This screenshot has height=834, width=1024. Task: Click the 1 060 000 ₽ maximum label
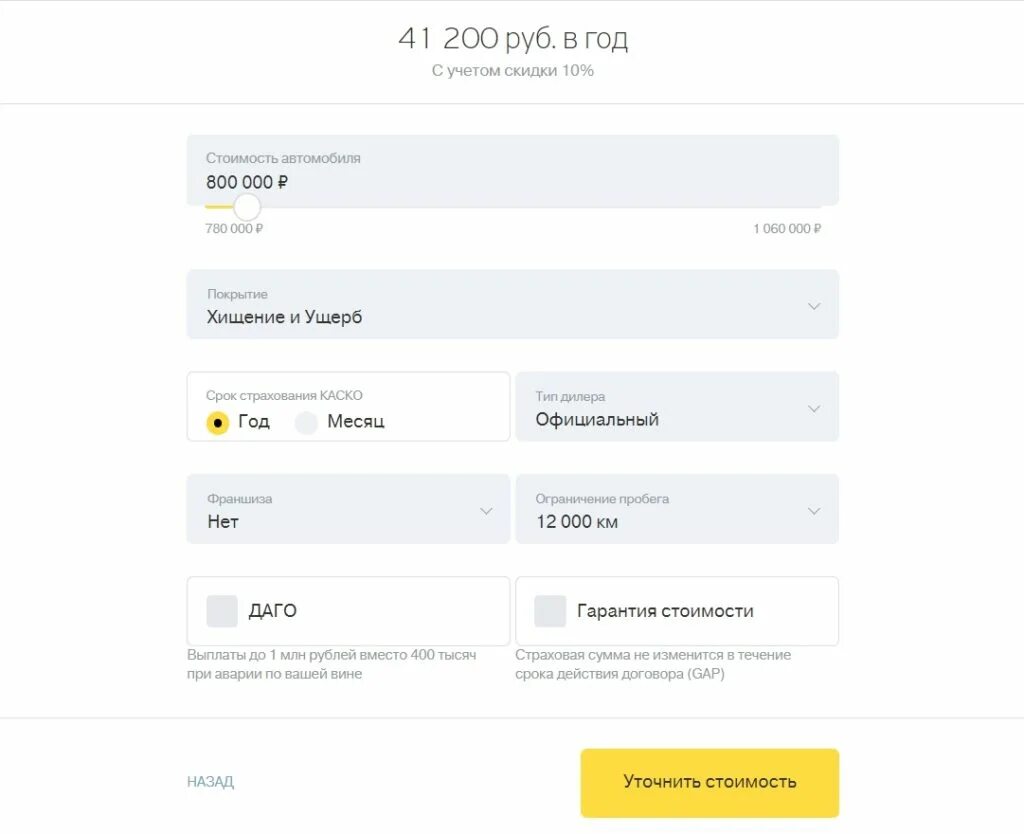click(x=787, y=229)
